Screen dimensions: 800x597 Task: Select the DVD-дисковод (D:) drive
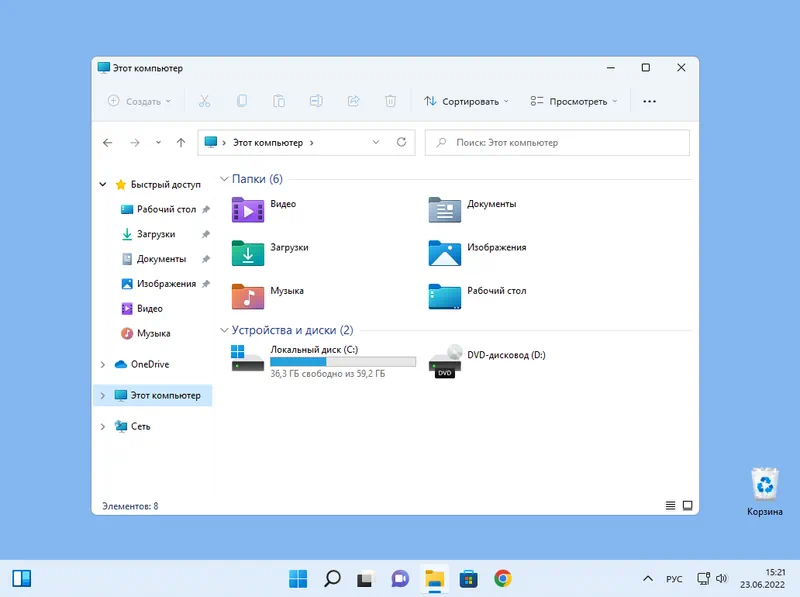(445, 361)
